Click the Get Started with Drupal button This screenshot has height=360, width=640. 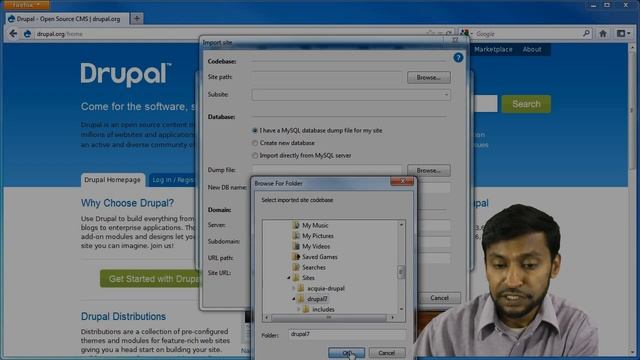pos(152,279)
